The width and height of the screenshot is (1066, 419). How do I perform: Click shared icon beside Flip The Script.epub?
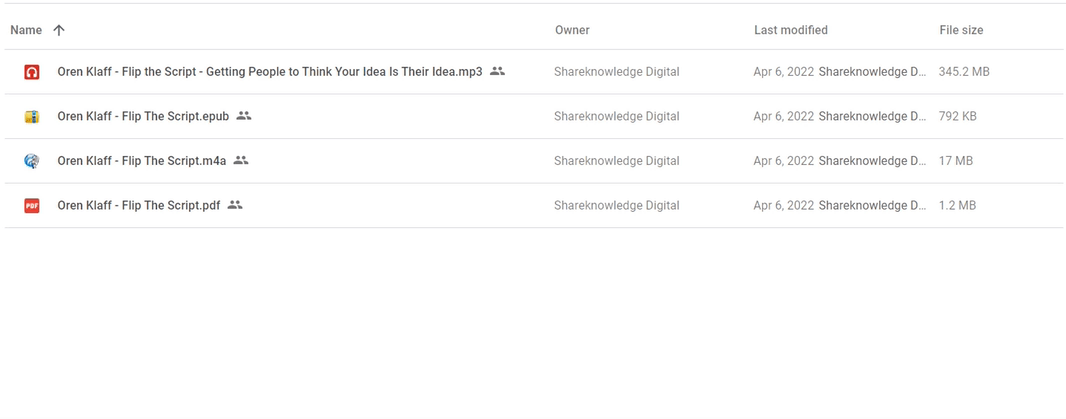(244, 116)
